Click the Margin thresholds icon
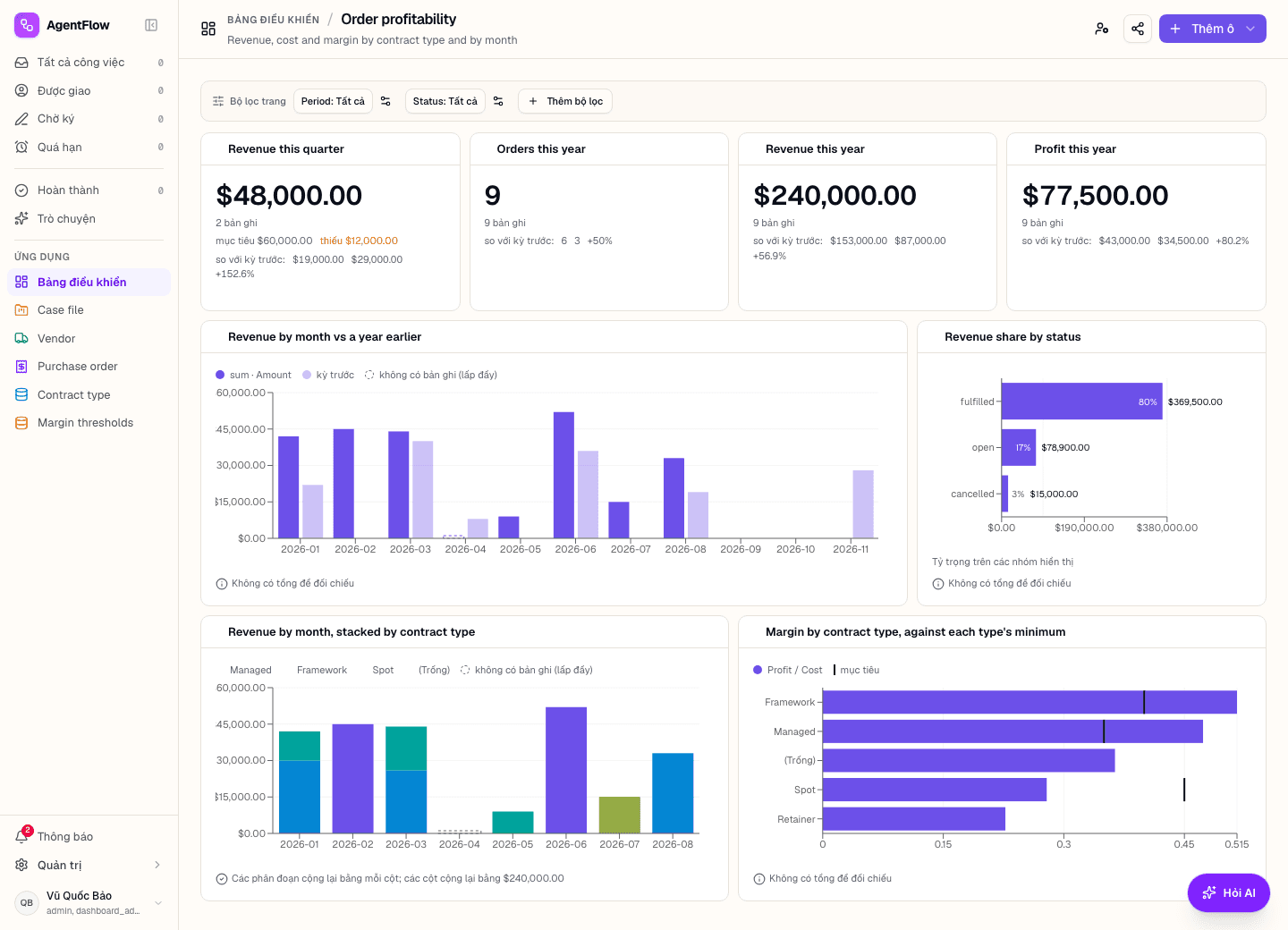The height and width of the screenshot is (930, 1288). 21,423
